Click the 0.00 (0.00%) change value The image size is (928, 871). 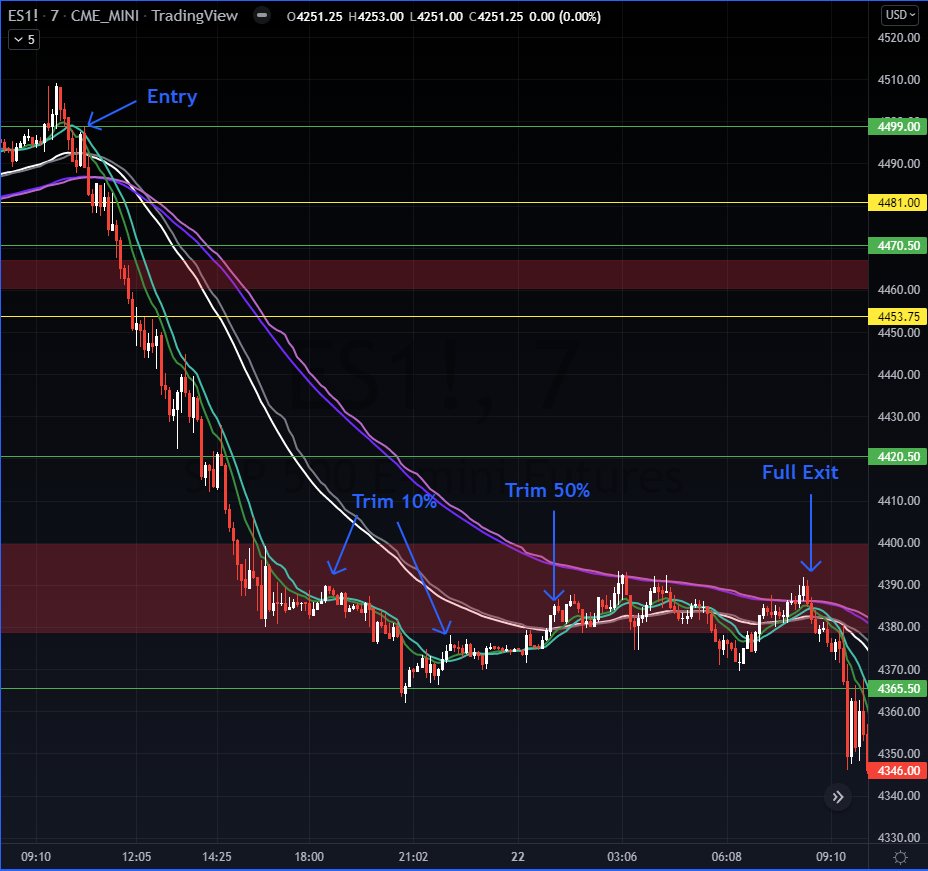[565, 16]
